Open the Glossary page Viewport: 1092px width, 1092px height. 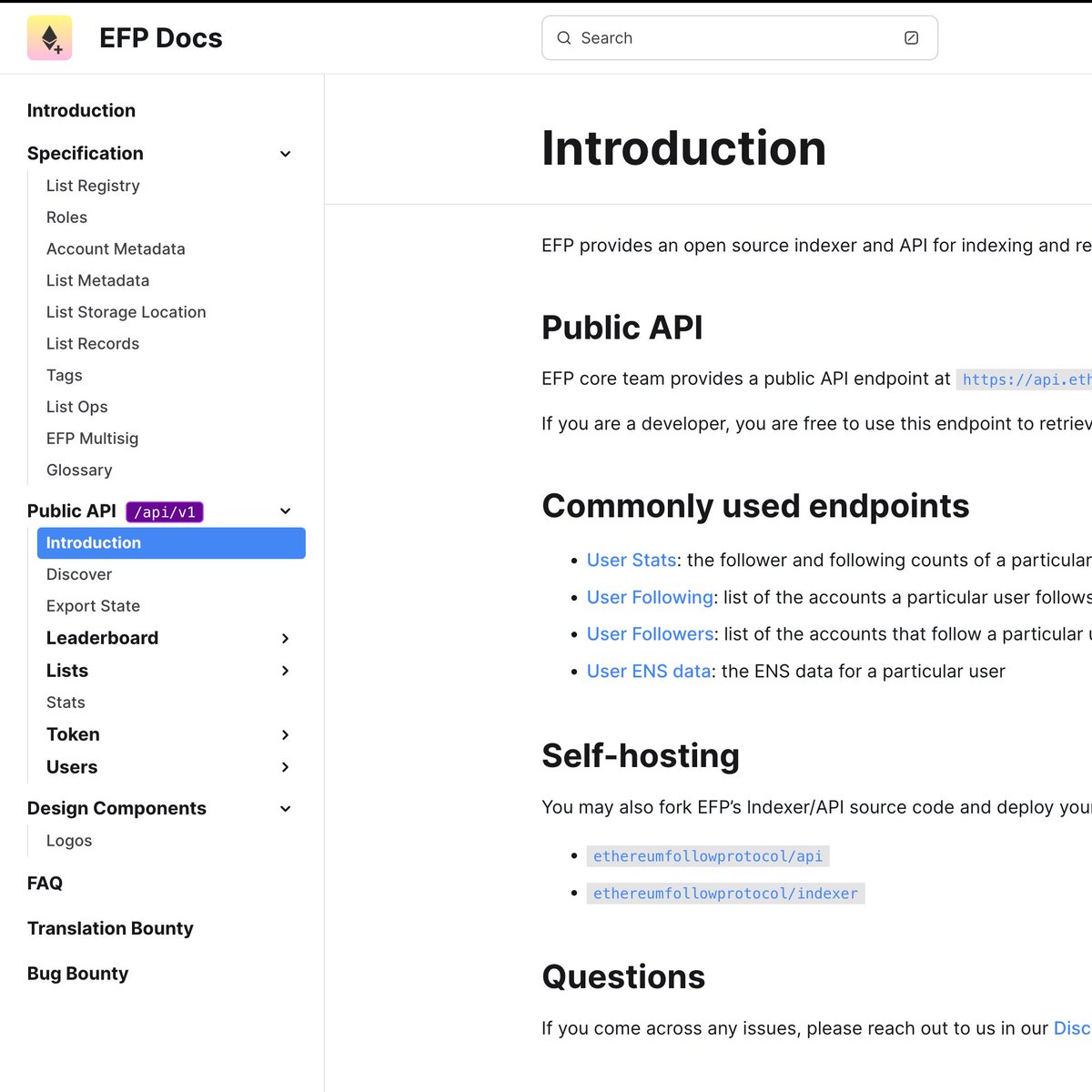tap(79, 470)
